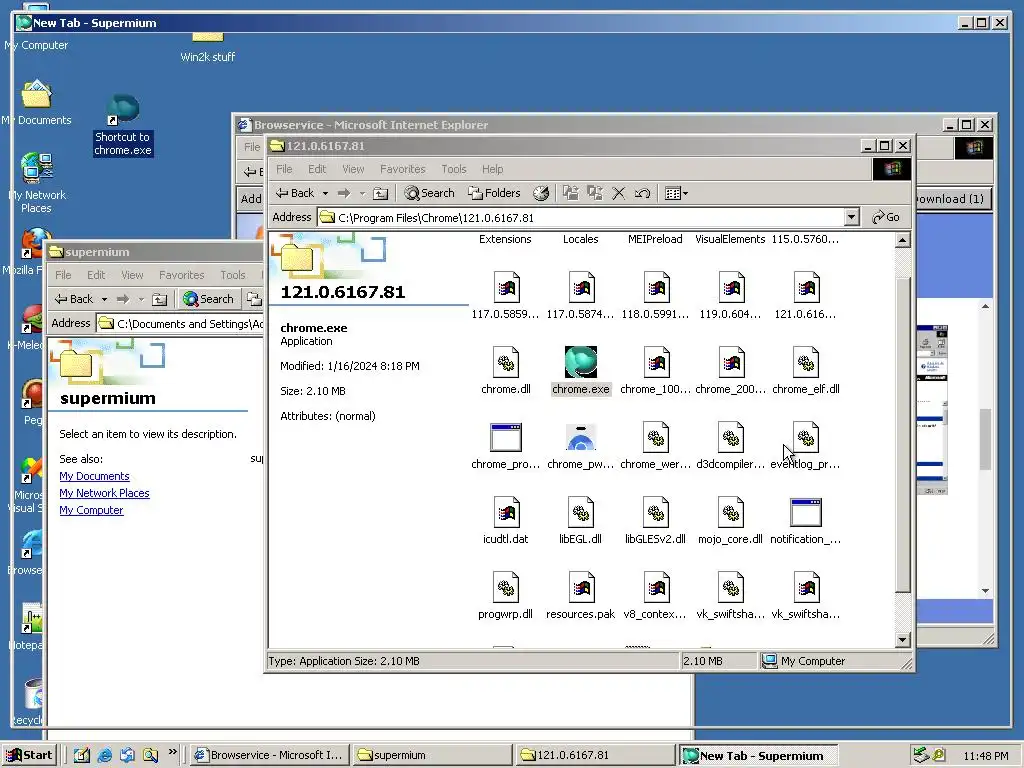The image size is (1024, 768).
Task: Click the Folders button in the toolbar
Action: [x=494, y=193]
